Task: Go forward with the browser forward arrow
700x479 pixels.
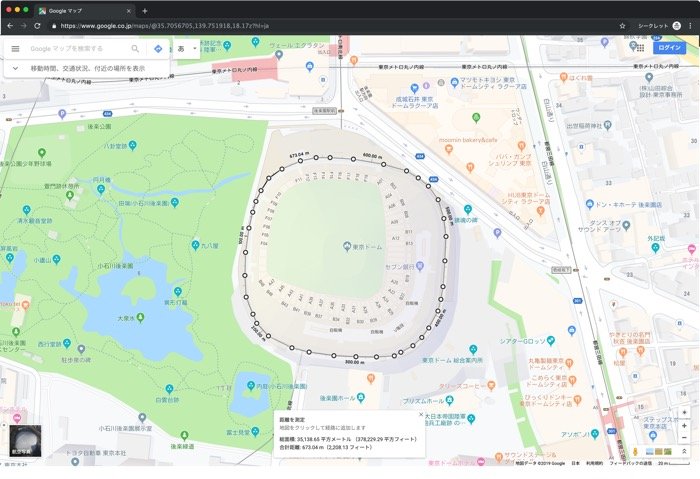Action: tap(24, 26)
